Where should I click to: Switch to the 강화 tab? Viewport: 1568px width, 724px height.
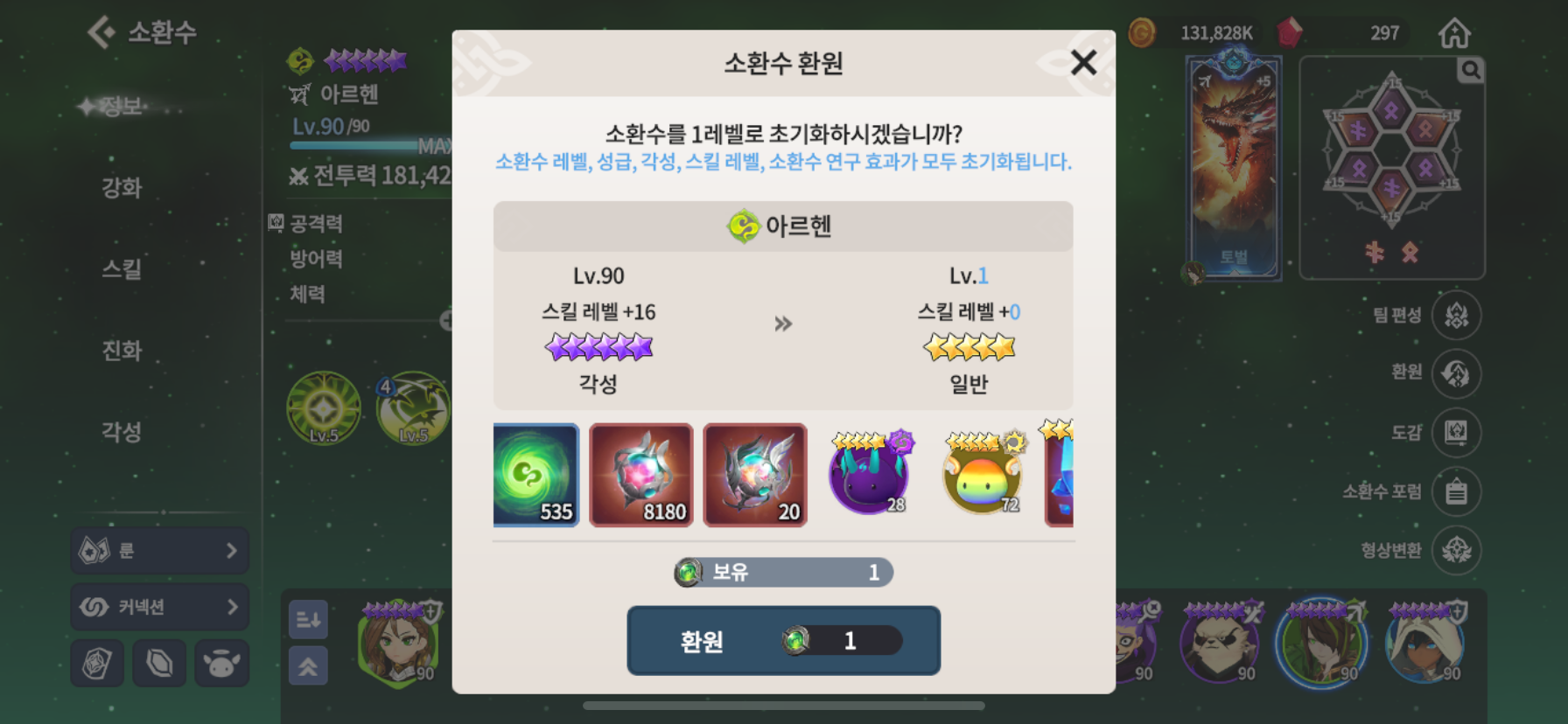122,187
